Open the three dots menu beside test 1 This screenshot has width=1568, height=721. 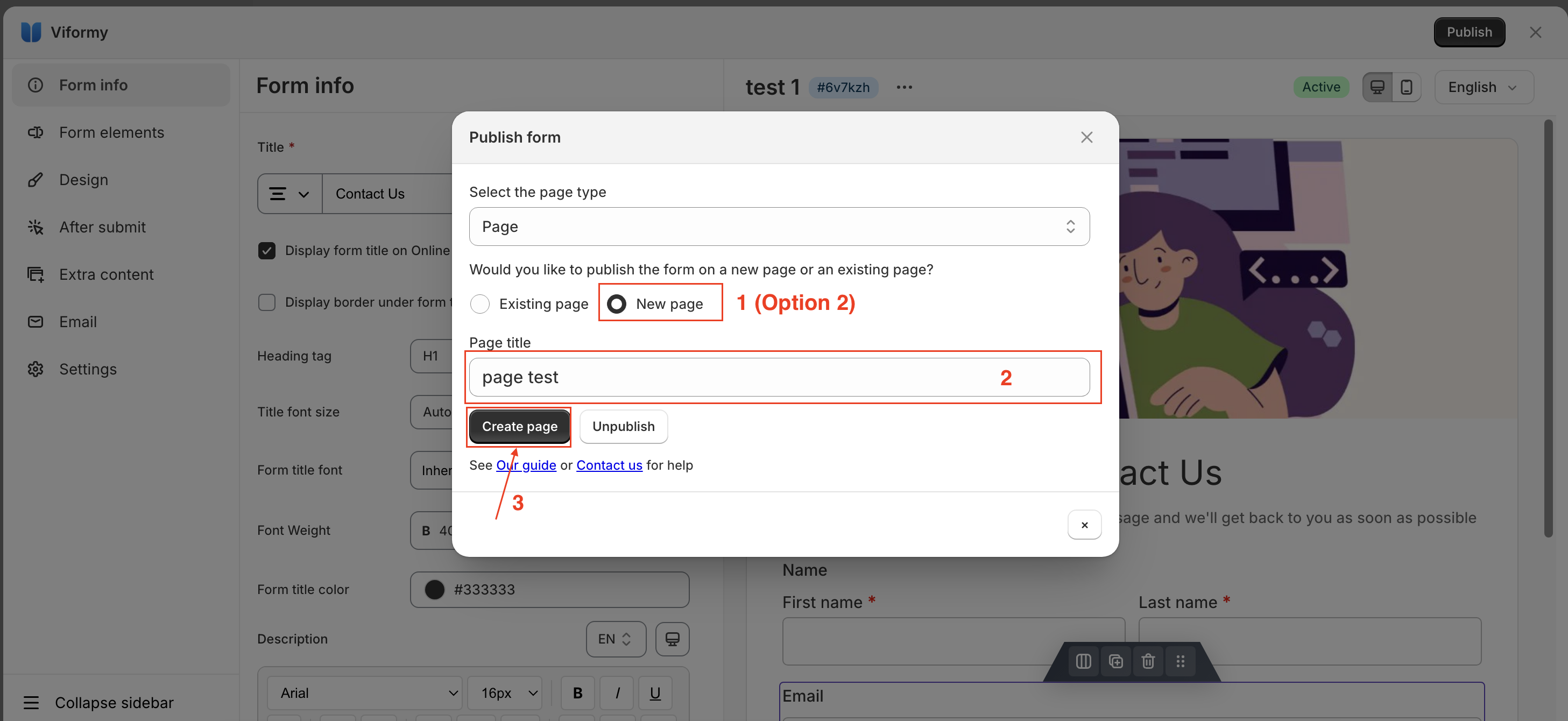point(904,87)
